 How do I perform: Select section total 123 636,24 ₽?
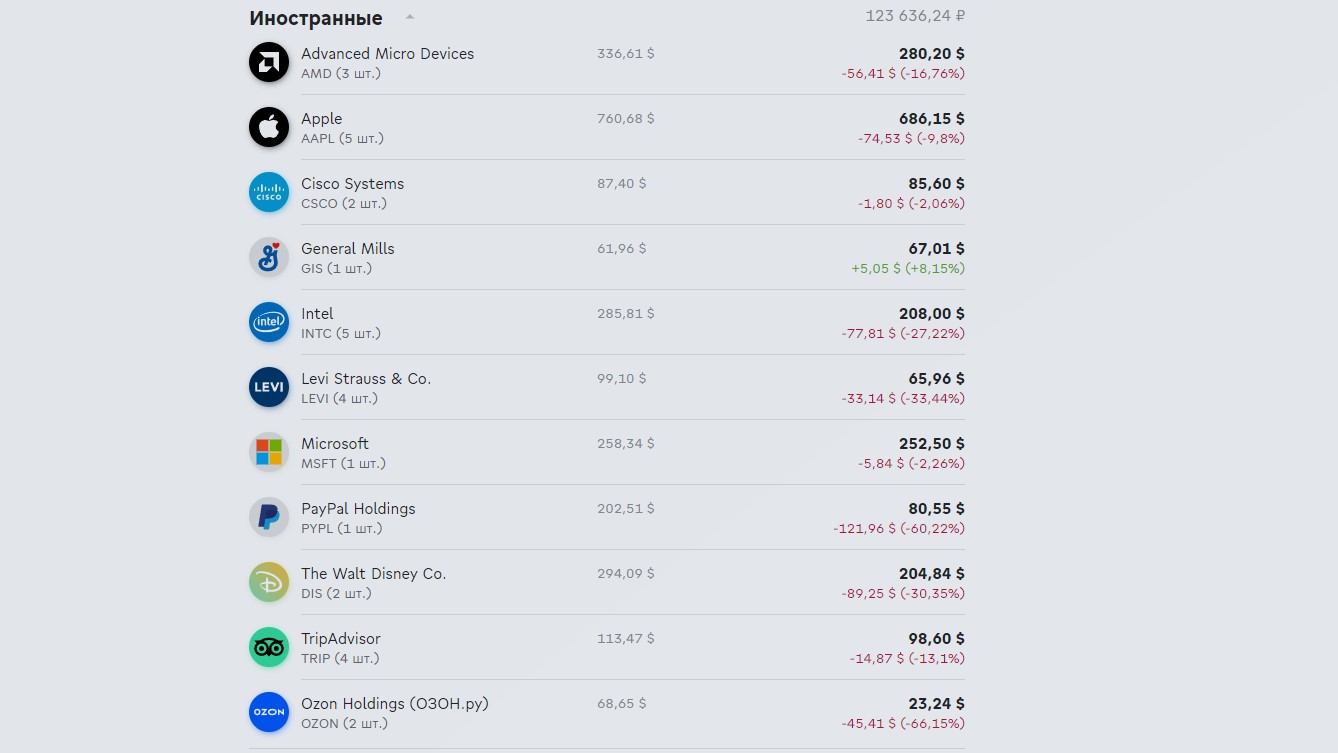pyautogui.click(x=915, y=15)
